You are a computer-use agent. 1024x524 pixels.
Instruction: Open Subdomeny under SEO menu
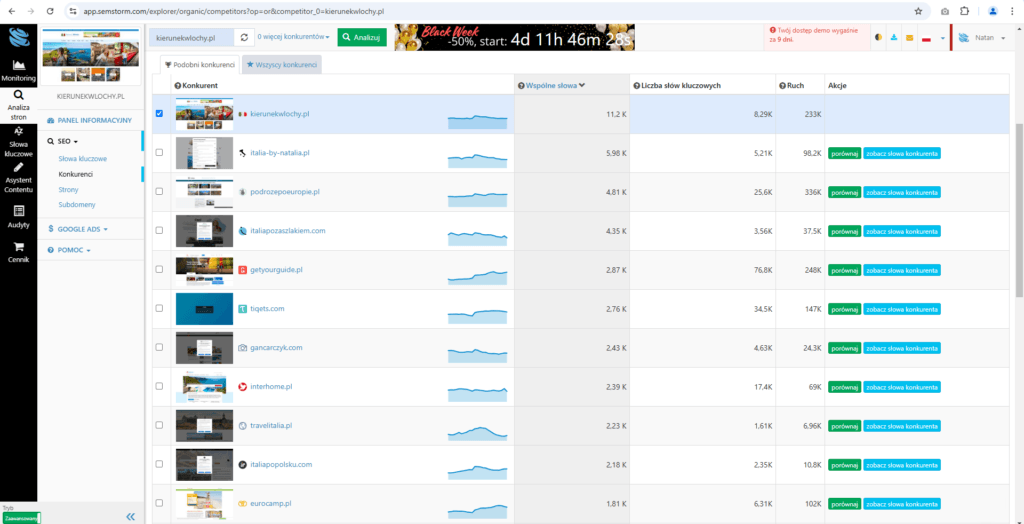pos(76,205)
